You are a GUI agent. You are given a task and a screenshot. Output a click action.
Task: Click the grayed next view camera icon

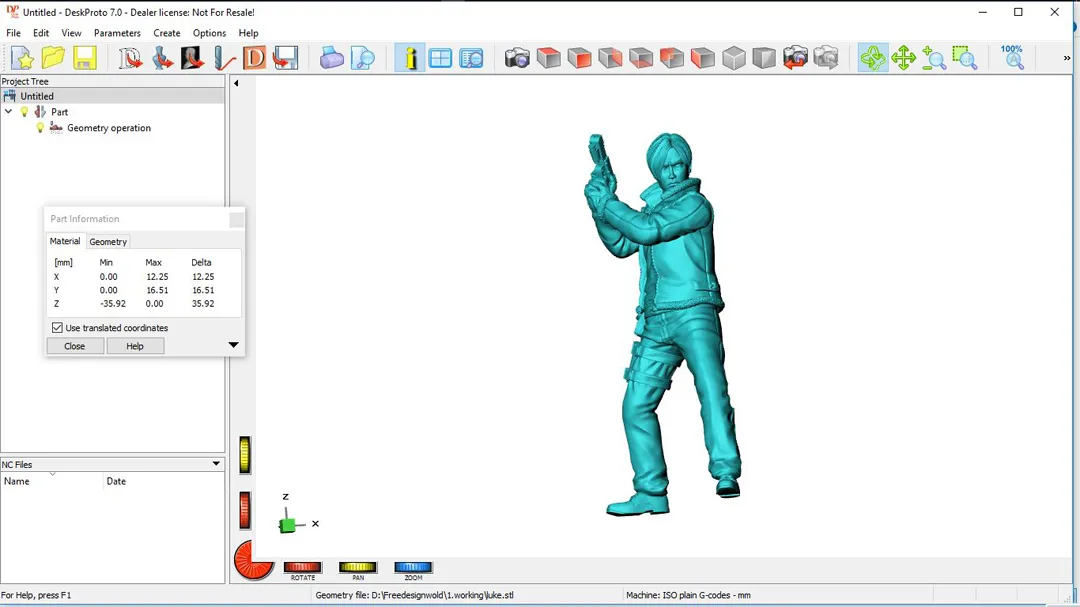pos(826,58)
